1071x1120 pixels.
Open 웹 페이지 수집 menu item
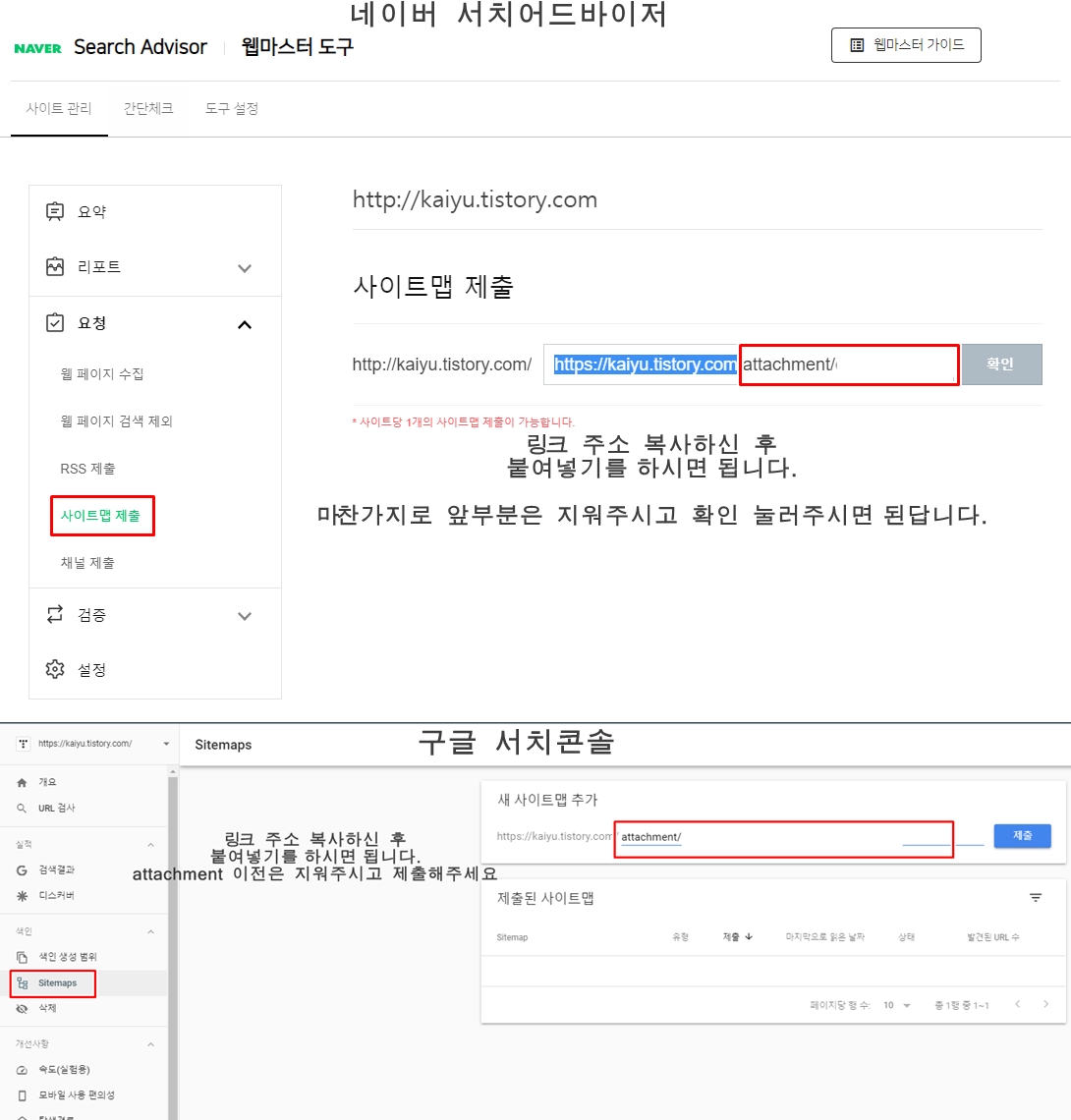point(102,374)
